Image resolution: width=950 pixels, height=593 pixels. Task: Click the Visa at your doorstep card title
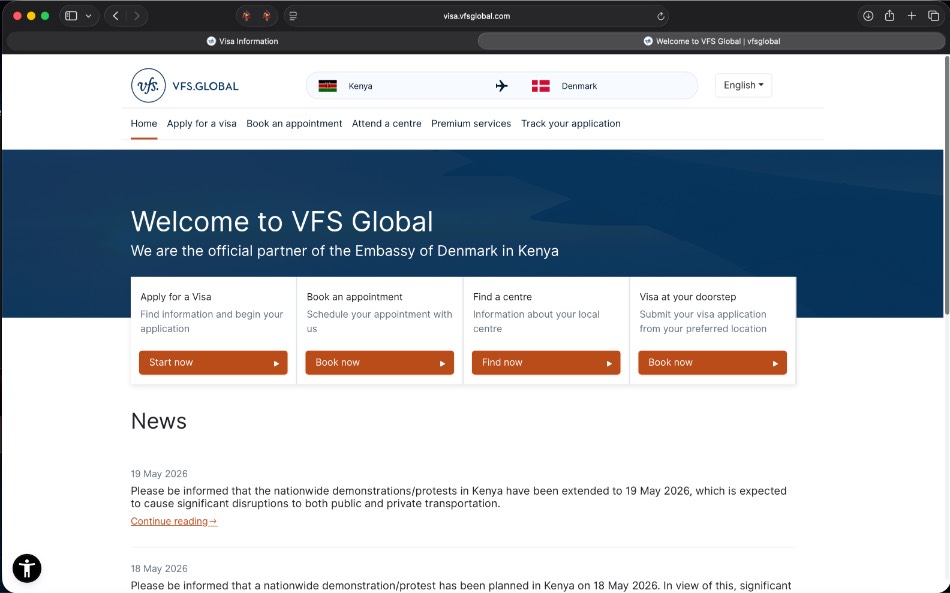688,297
